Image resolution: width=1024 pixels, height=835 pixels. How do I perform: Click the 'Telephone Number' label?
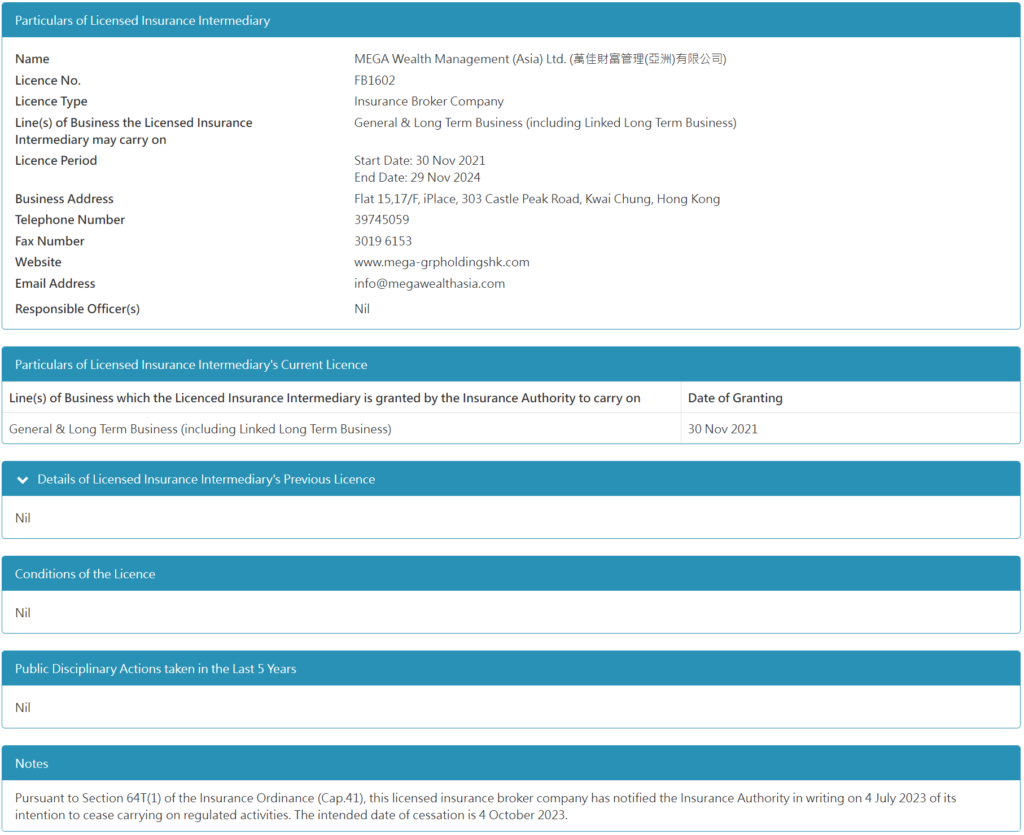[x=70, y=220]
